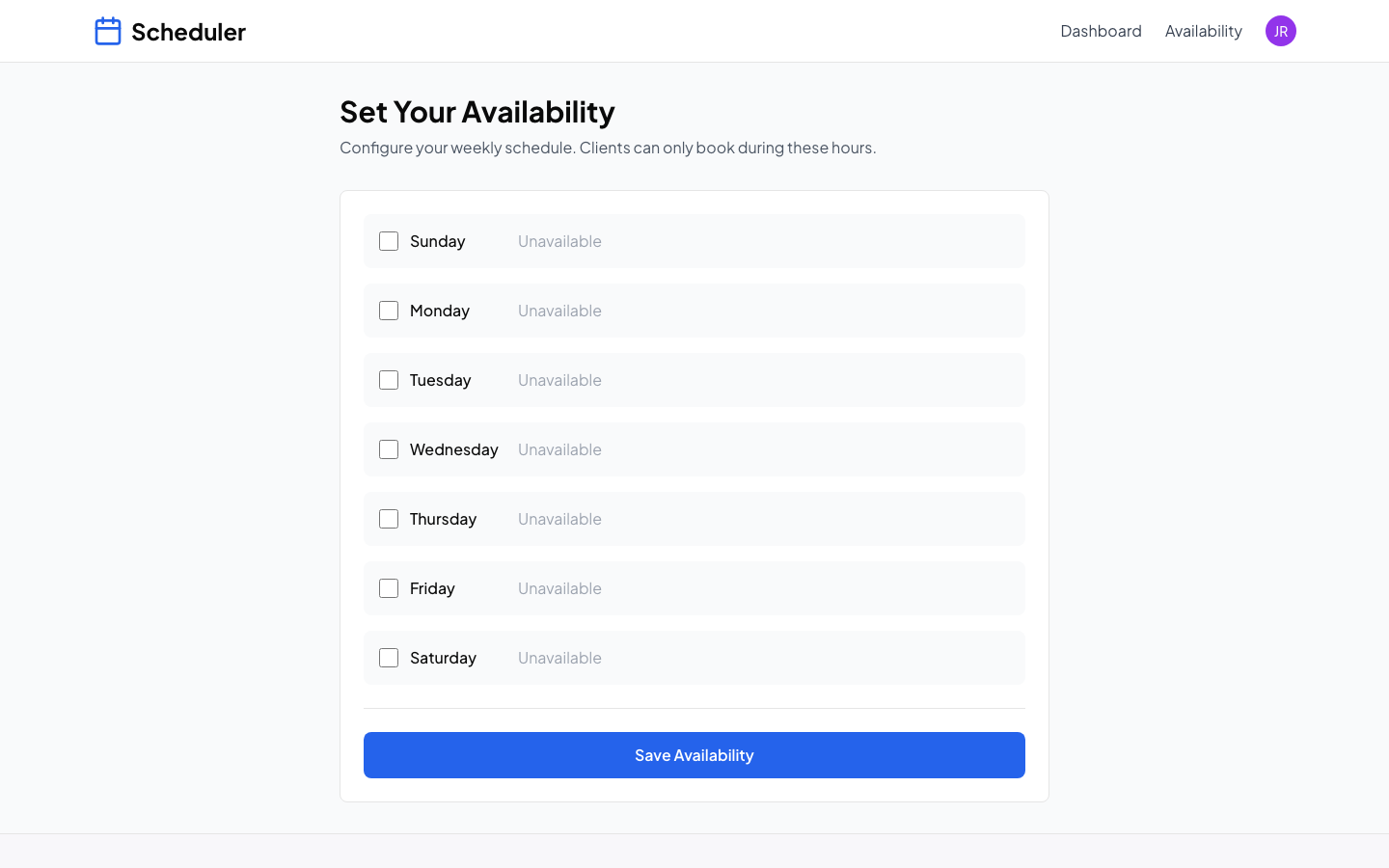
Task: Enable Sunday availability checkbox
Action: (x=389, y=241)
